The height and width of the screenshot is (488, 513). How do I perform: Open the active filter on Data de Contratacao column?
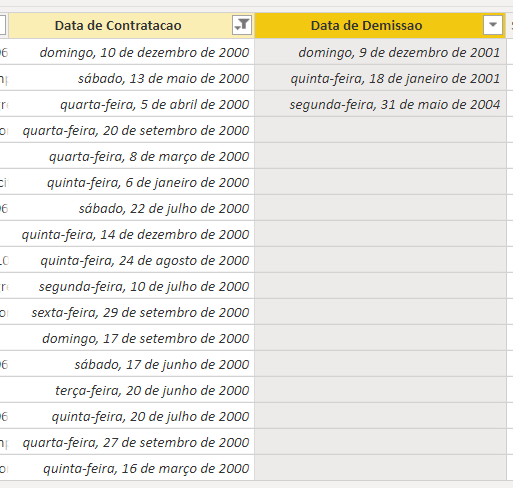pyautogui.click(x=242, y=25)
